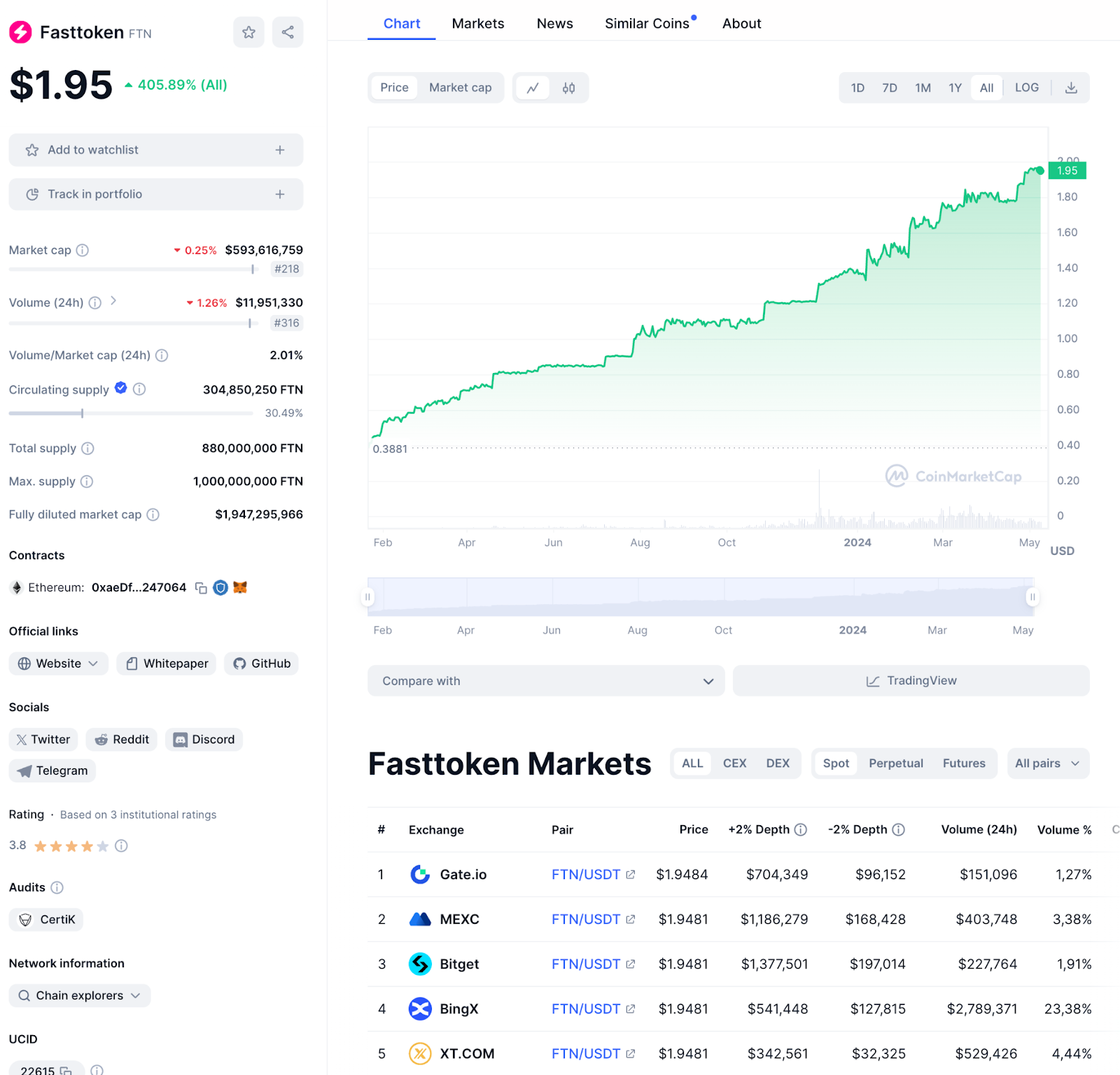The width and height of the screenshot is (1120, 1075).
Task: Click the Telegram social link
Action: coord(52,771)
